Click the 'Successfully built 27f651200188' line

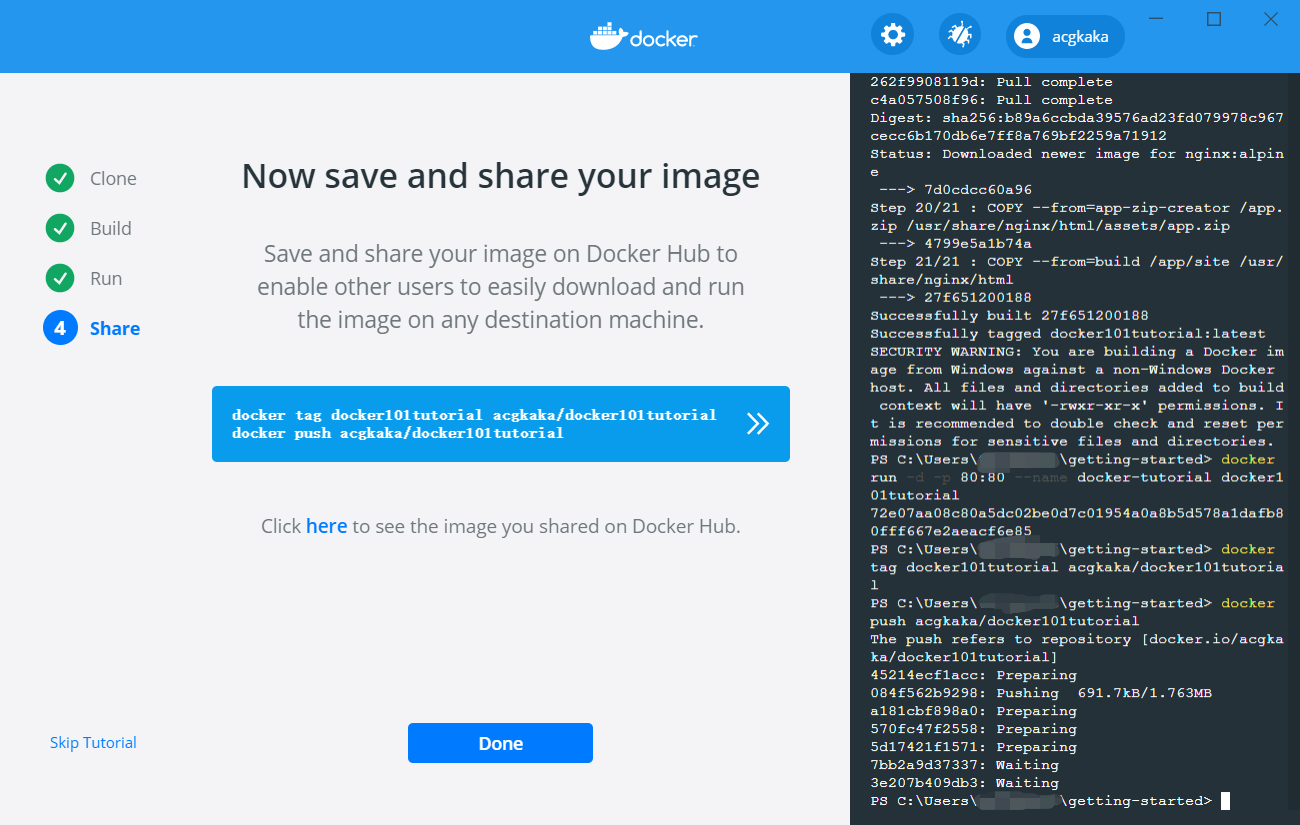point(1009,316)
